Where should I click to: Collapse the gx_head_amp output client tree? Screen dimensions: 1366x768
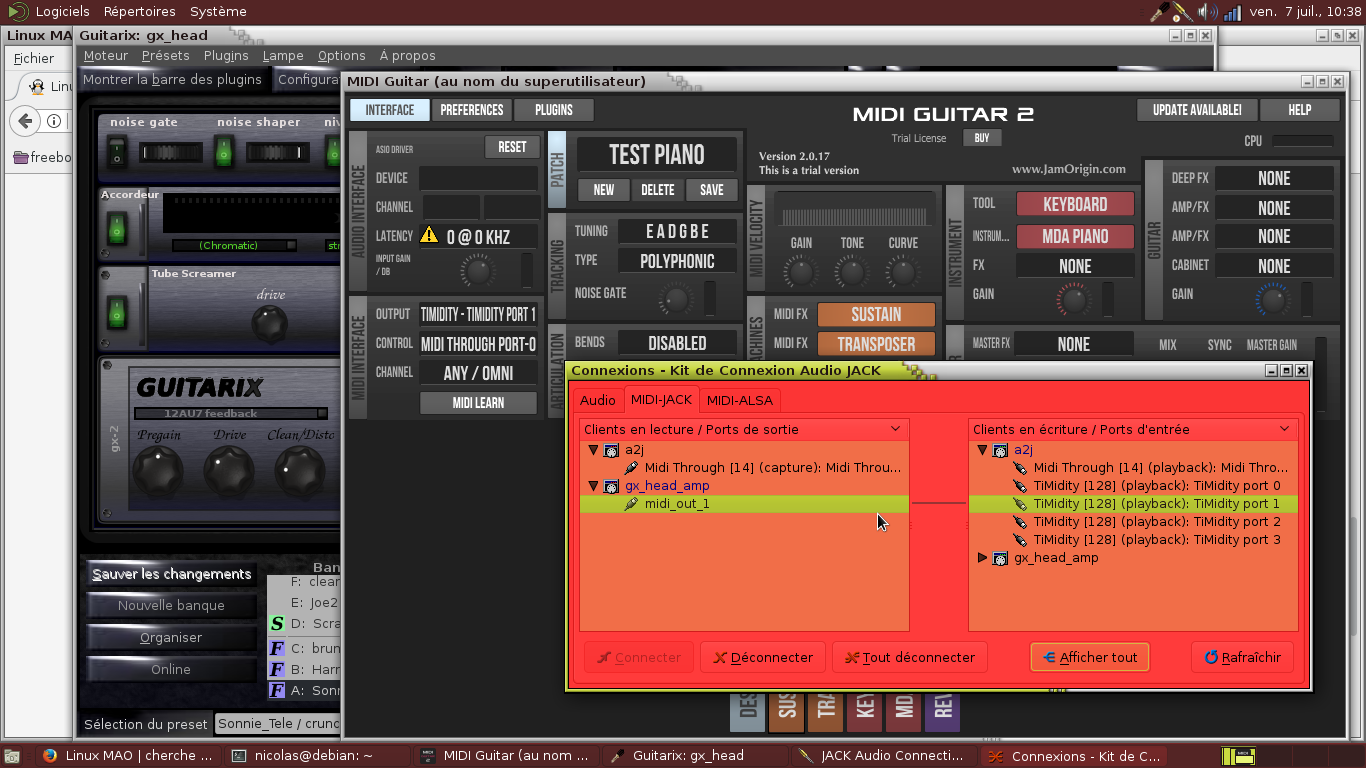[x=593, y=486]
